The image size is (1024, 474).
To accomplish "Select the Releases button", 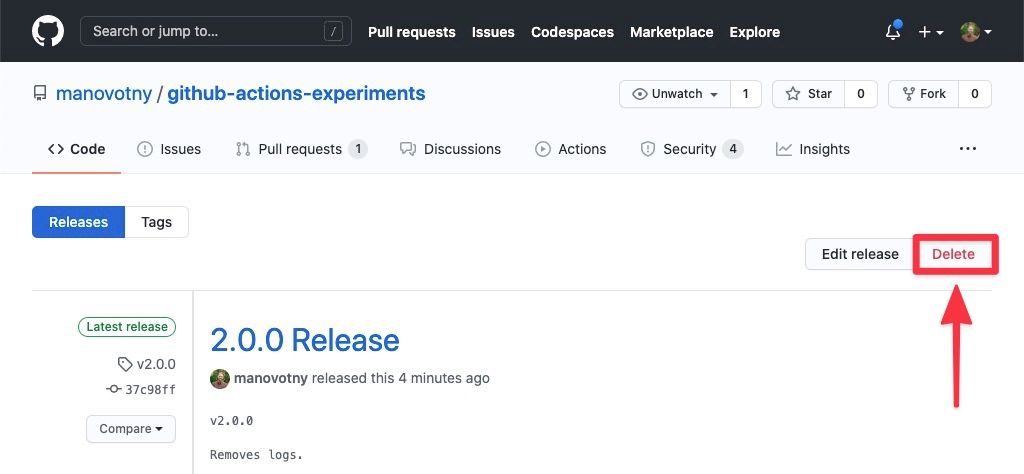I will [x=78, y=222].
